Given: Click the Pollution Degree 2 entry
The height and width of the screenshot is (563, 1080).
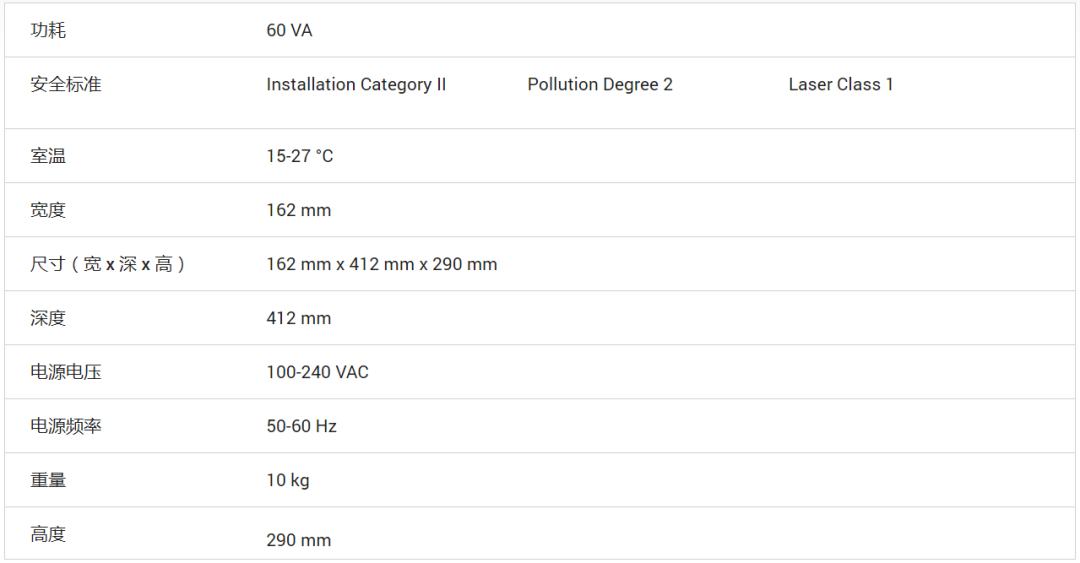Looking at the screenshot, I should (x=600, y=85).
